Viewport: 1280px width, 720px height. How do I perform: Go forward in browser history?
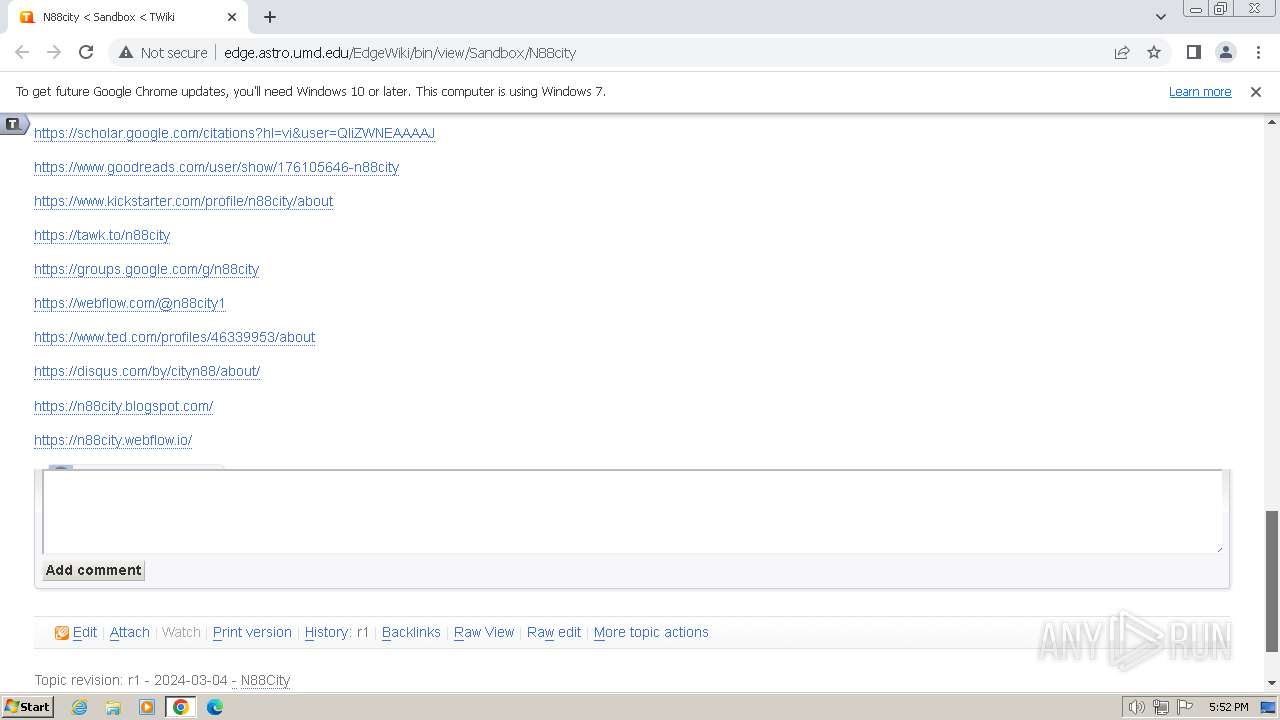(54, 52)
